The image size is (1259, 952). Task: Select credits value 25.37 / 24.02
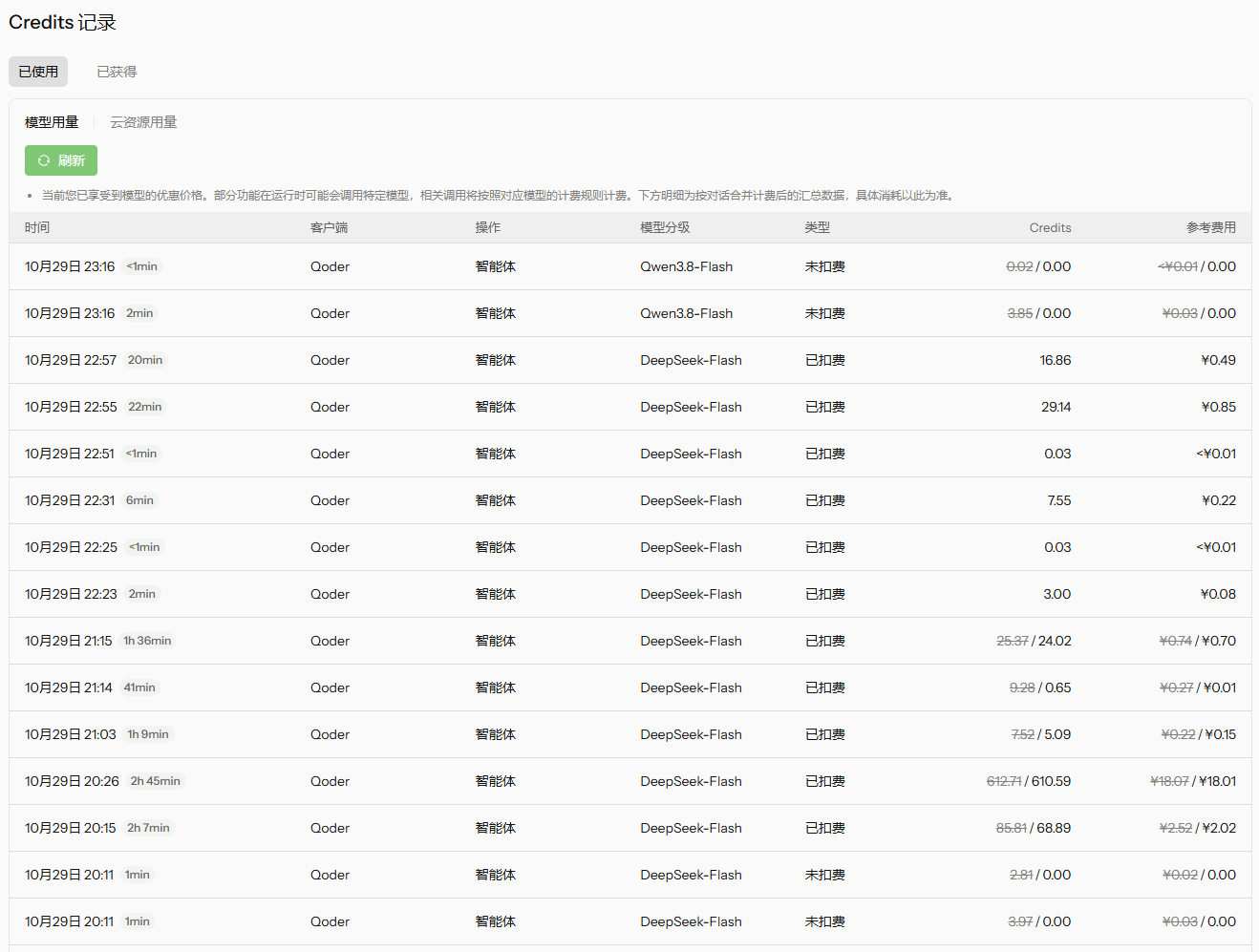coord(1034,641)
